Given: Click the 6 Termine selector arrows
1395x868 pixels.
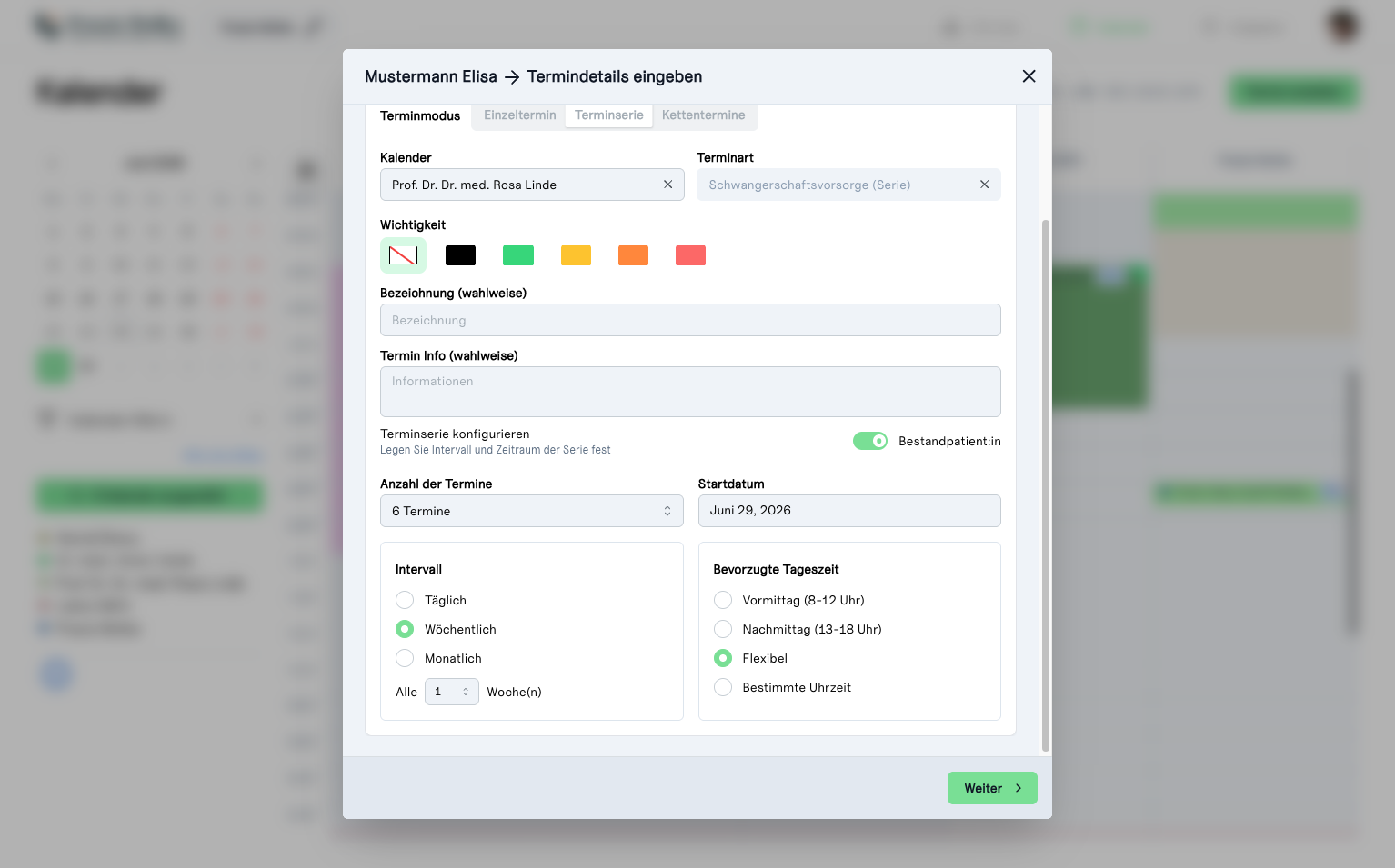Looking at the screenshot, I should [x=667, y=511].
